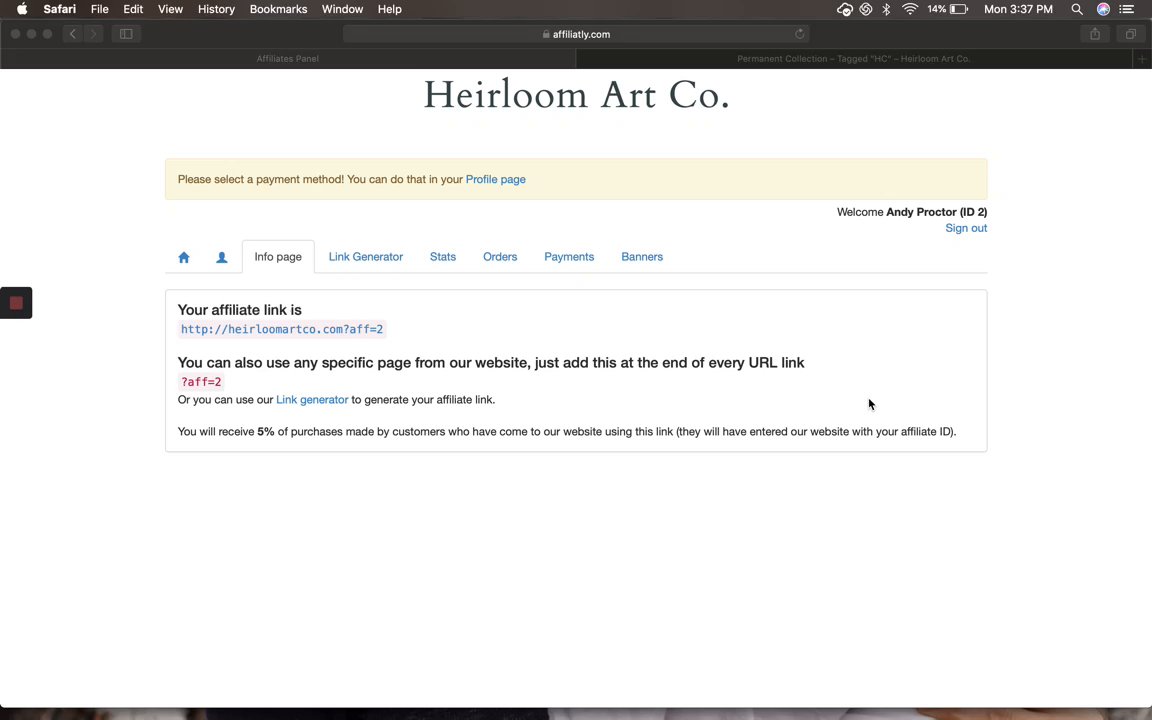The width and height of the screenshot is (1152, 720).
Task: Click the Heirloom Art Co. title
Action: (576, 96)
